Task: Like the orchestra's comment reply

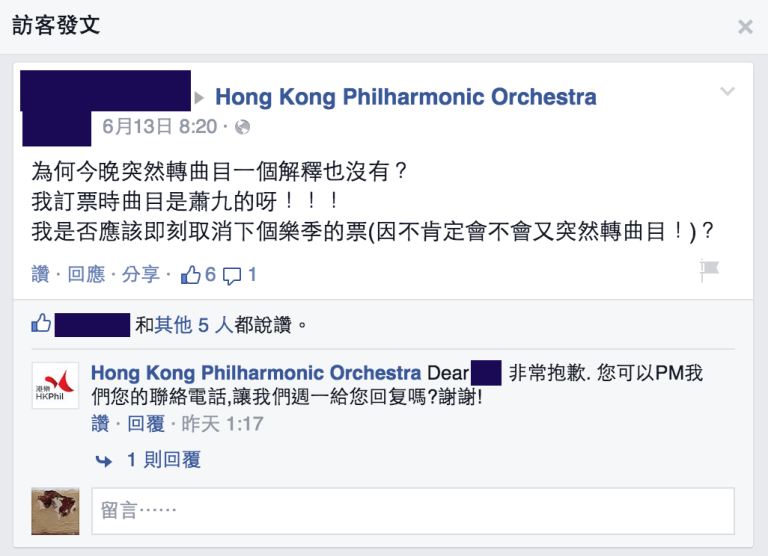Action: (x=100, y=424)
